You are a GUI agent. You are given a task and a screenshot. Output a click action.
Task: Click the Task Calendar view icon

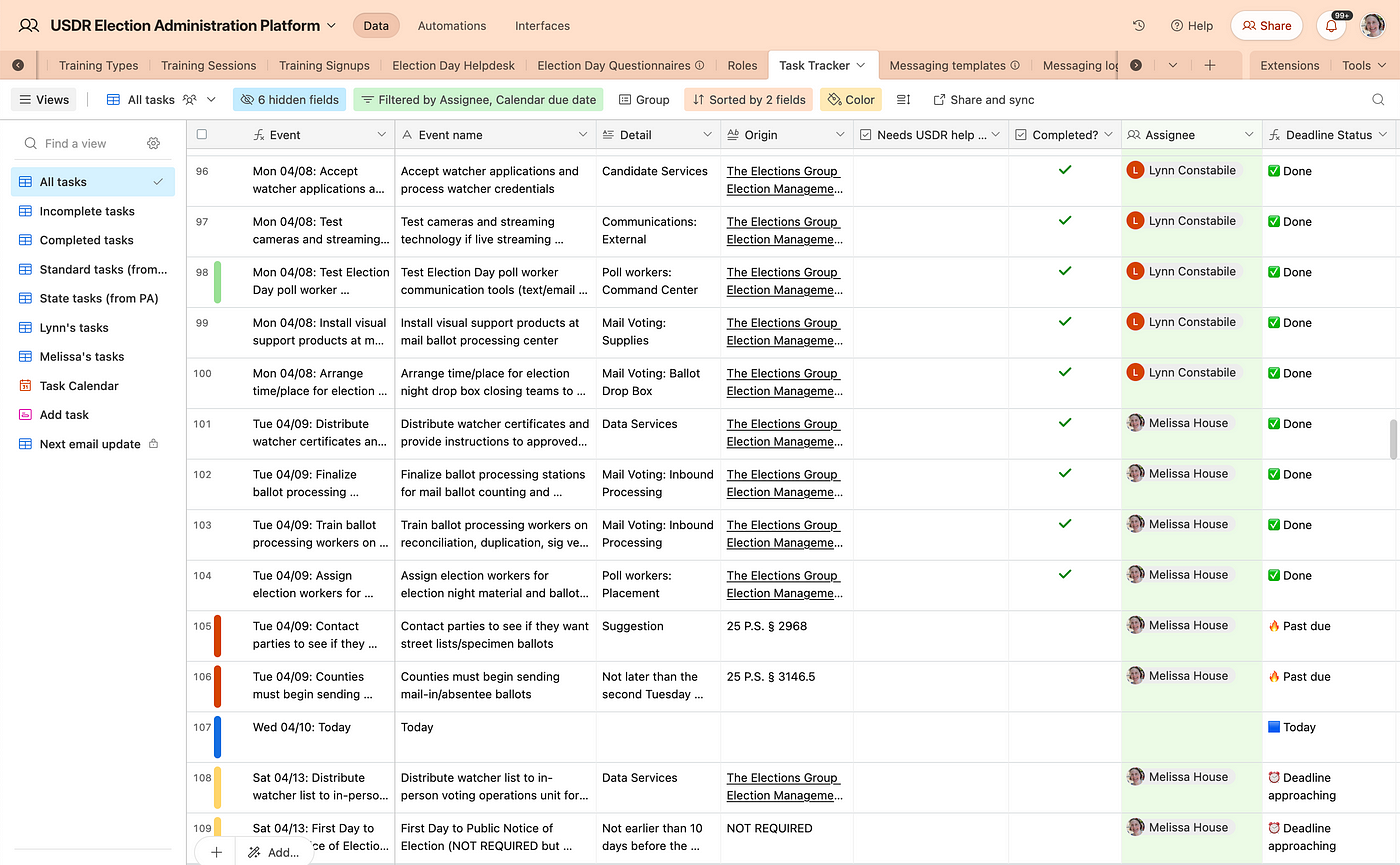(26, 386)
